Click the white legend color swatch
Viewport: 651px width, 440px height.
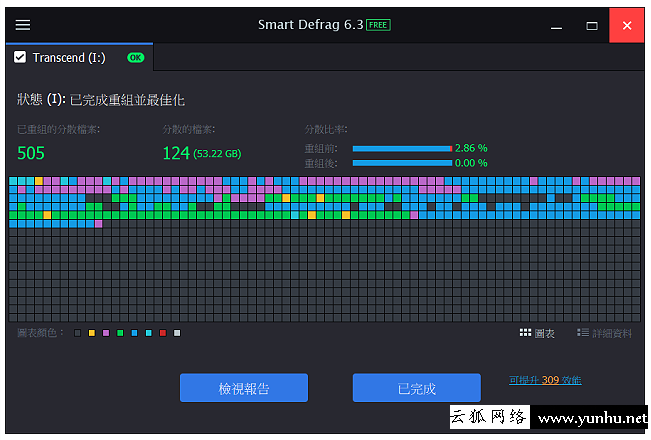click(x=177, y=333)
